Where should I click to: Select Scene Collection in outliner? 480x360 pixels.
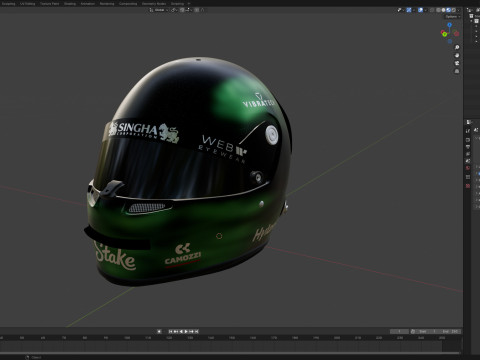(475, 16)
